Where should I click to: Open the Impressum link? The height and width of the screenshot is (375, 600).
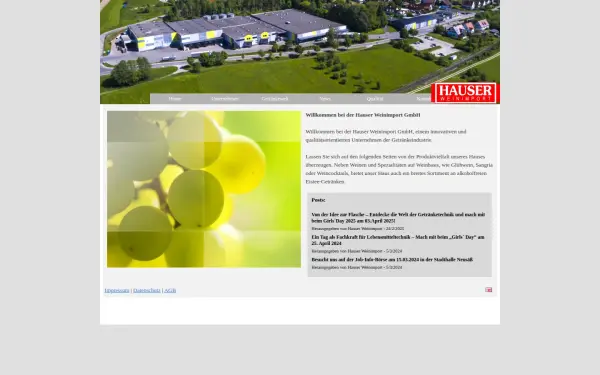point(117,290)
